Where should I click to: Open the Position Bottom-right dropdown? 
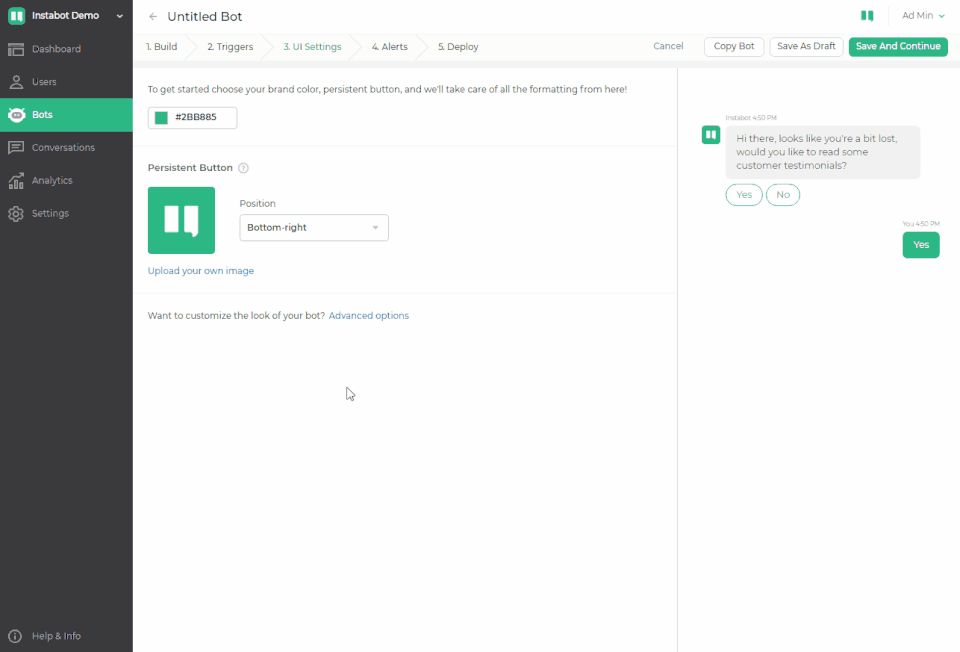click(x=314, y=228)
